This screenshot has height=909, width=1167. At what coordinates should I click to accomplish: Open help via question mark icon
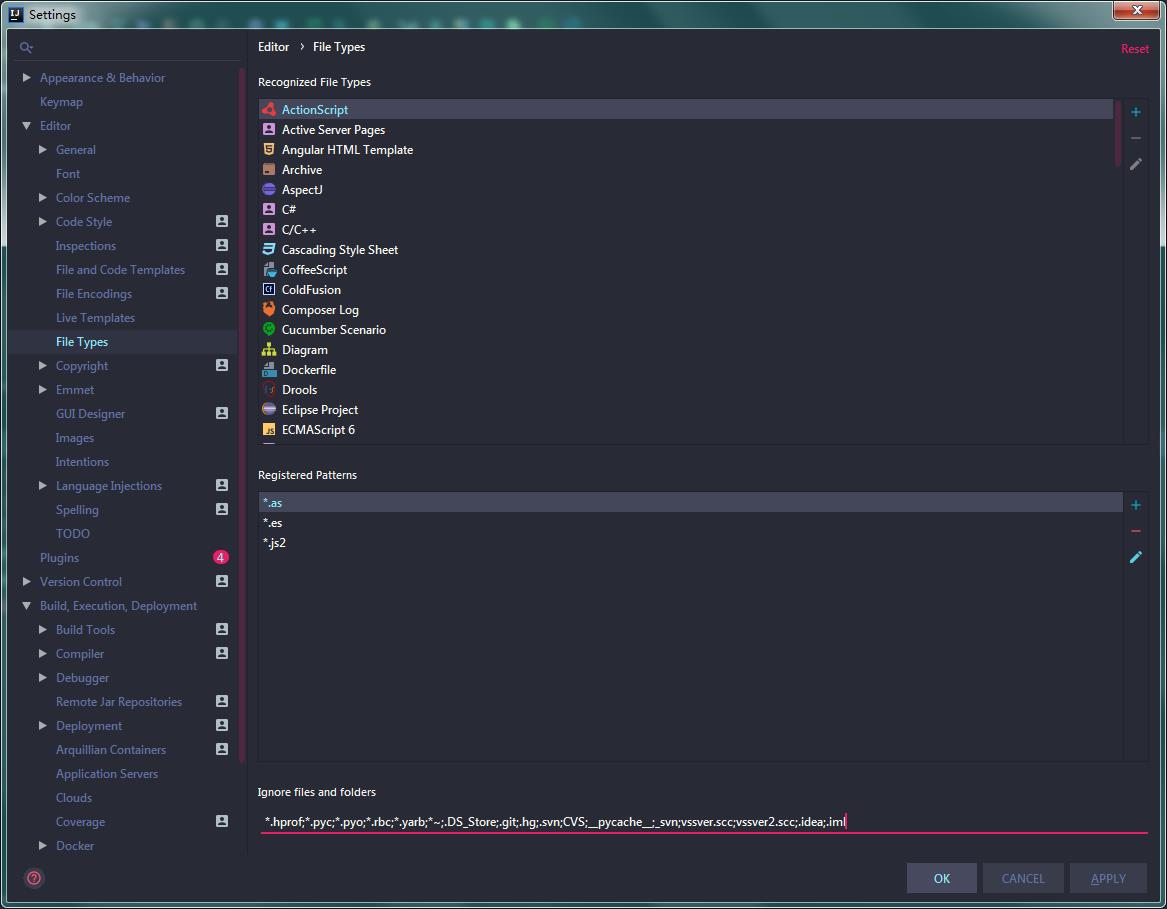pyautogui.click(x=34, y=878)
